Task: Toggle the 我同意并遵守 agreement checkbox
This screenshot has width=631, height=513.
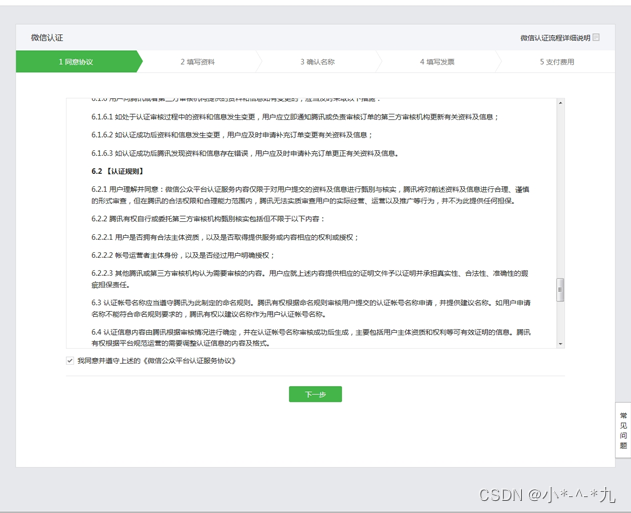Action: [x=70, y=361]
